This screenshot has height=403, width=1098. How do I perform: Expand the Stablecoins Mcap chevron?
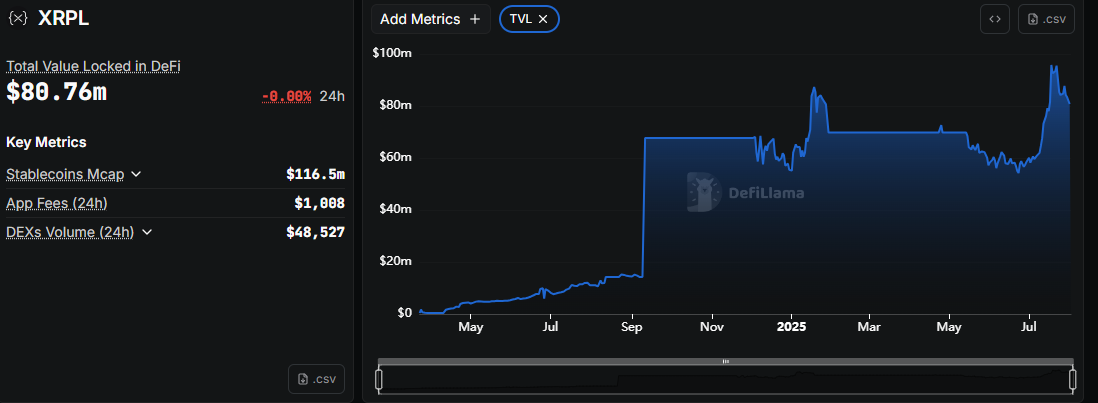(x=136, y=174)
